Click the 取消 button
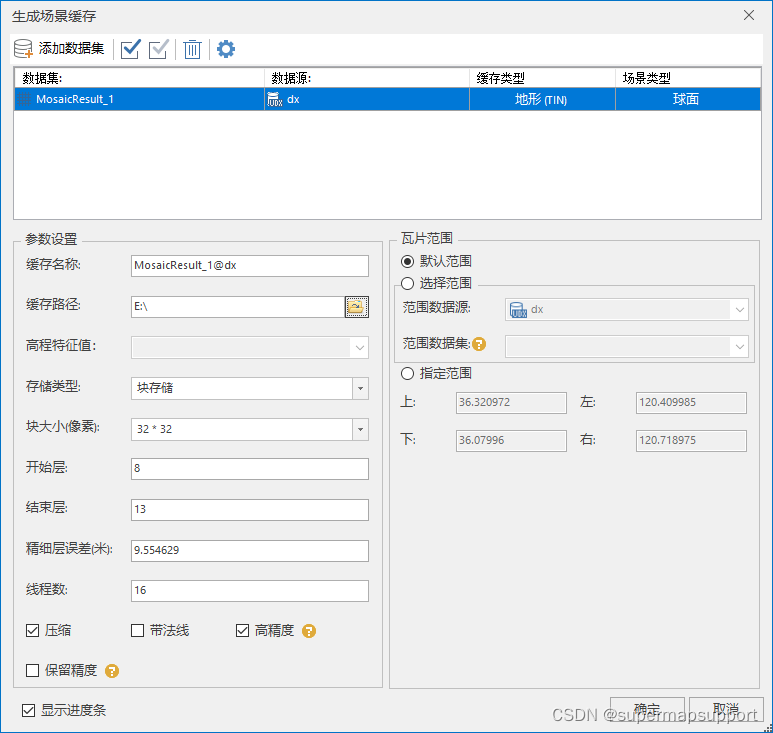Screen dimensions: 773x733 click(726, 710)
